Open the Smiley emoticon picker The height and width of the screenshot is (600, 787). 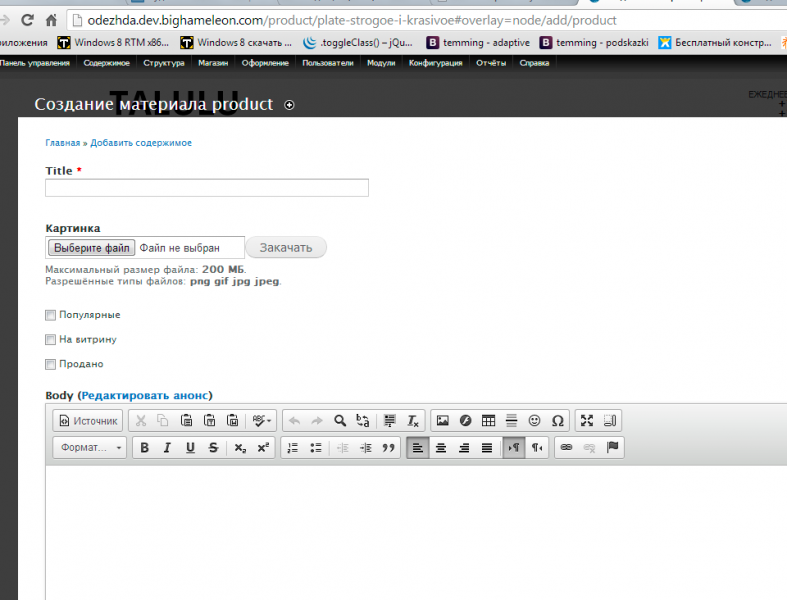tap(535, 421)
